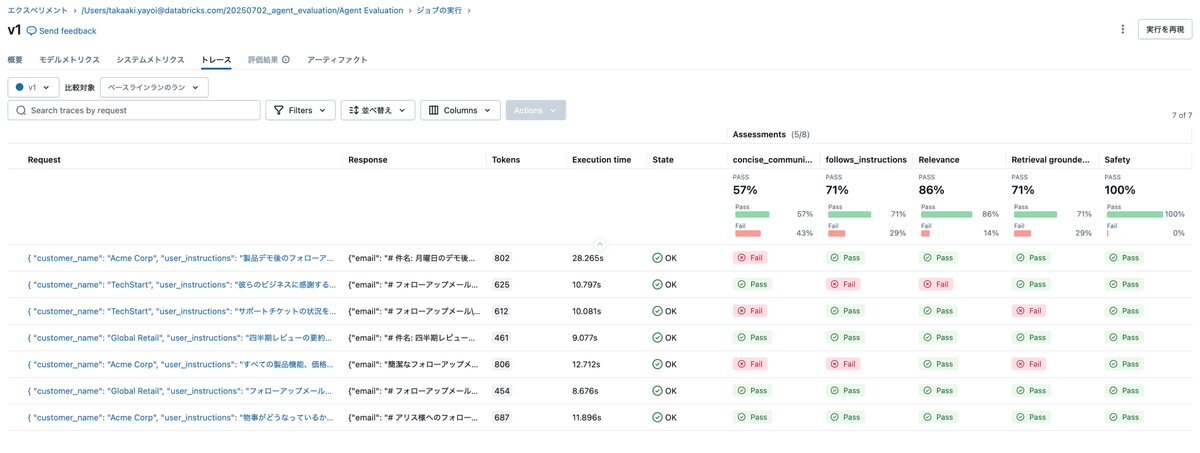Viewport: 1200px width, 453px height.
Task: Open follows_instructions Fail badge in 806-token row
Action: (844, 364)
